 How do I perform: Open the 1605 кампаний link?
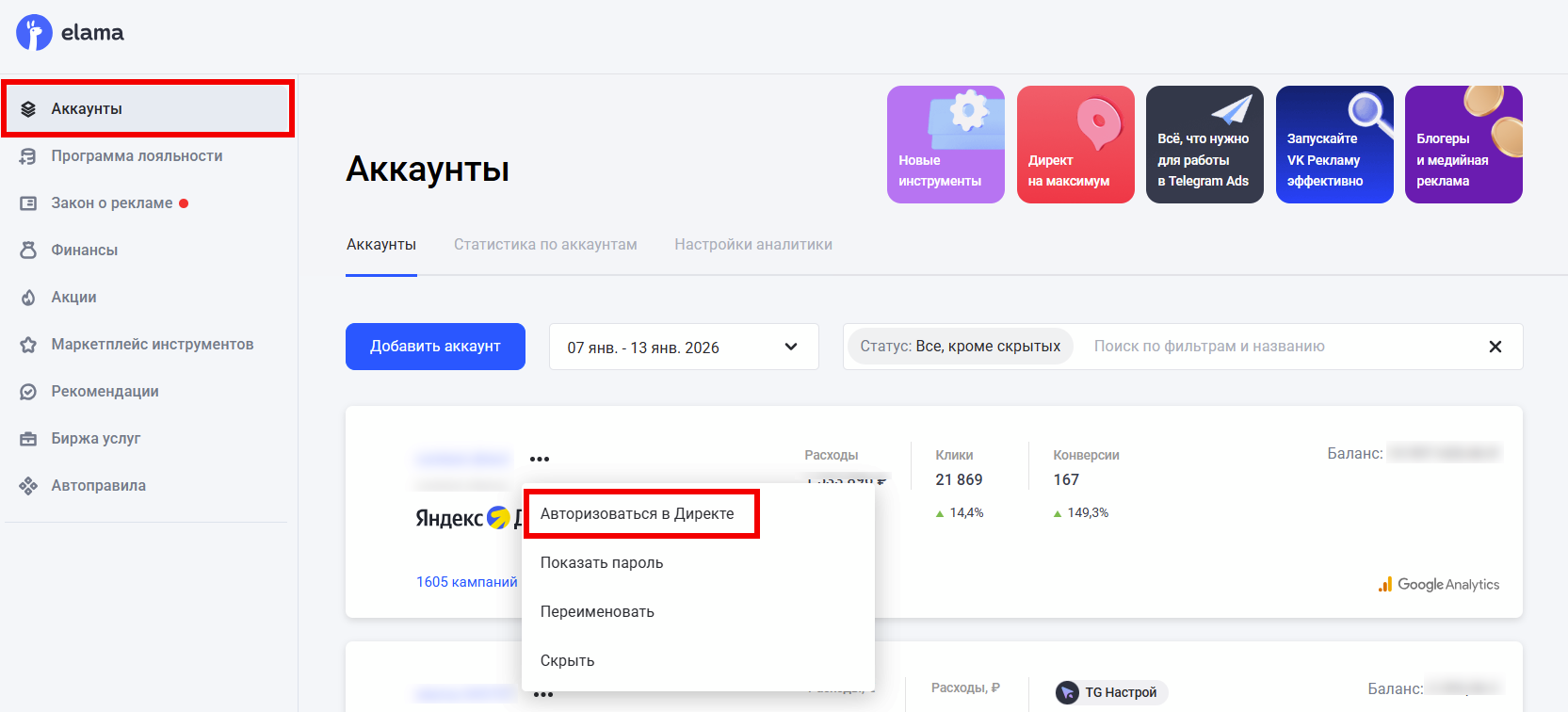click(467, 582)
